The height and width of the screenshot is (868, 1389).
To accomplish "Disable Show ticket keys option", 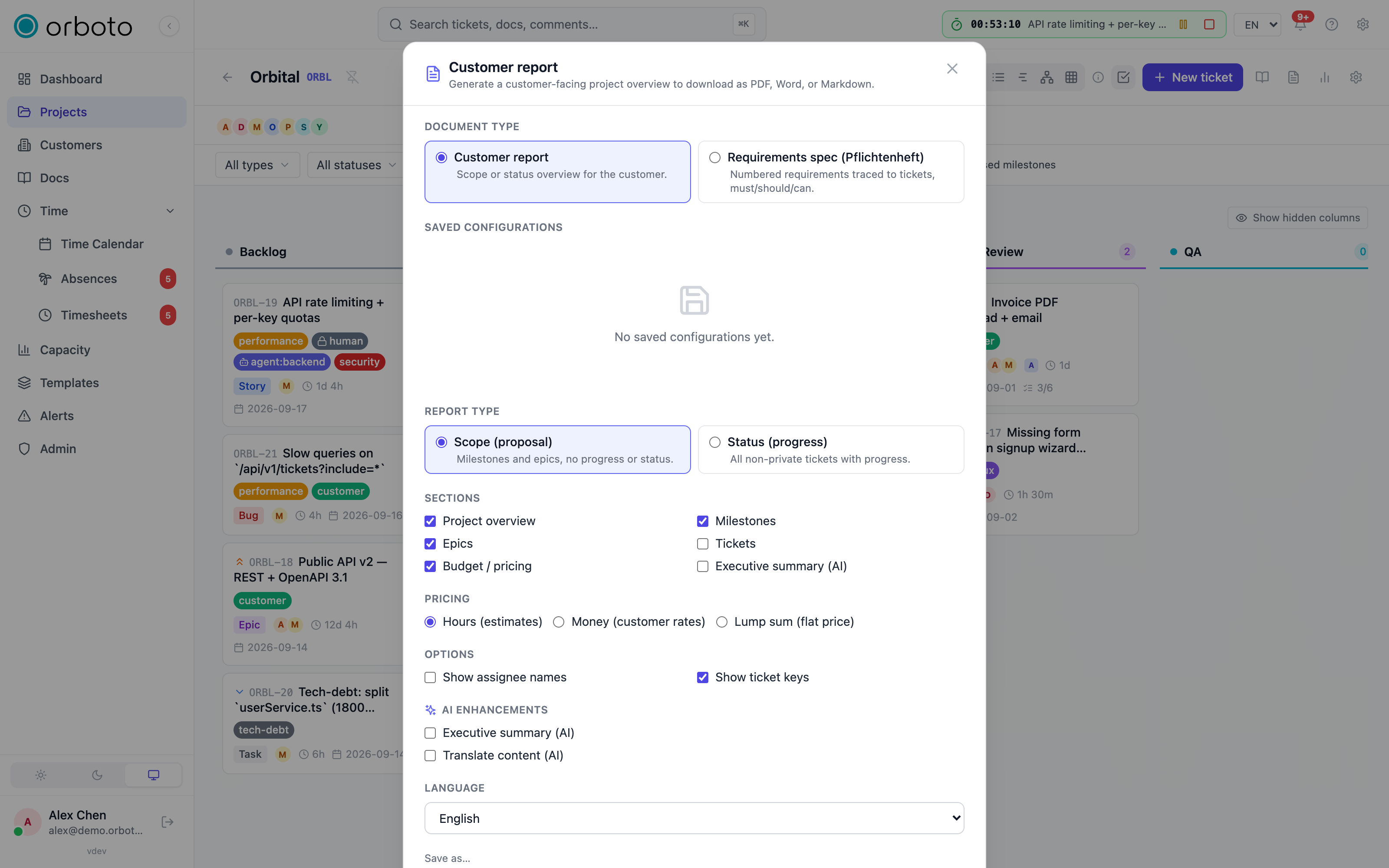I will click(703, 677).
